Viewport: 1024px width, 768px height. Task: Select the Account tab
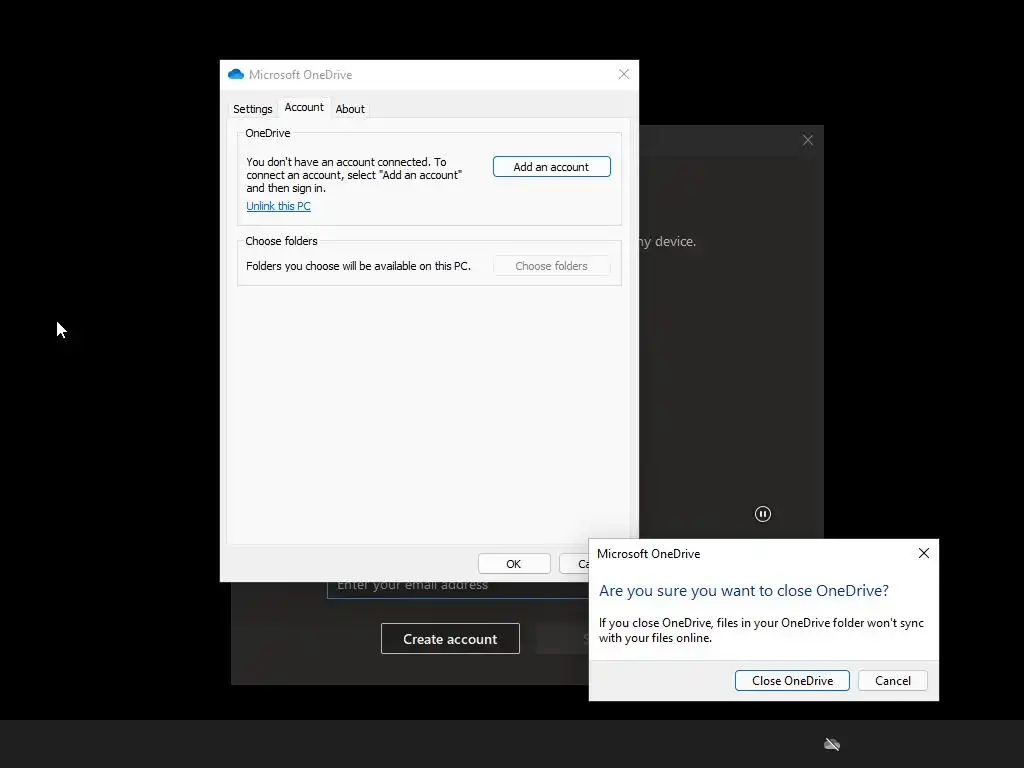304,107
